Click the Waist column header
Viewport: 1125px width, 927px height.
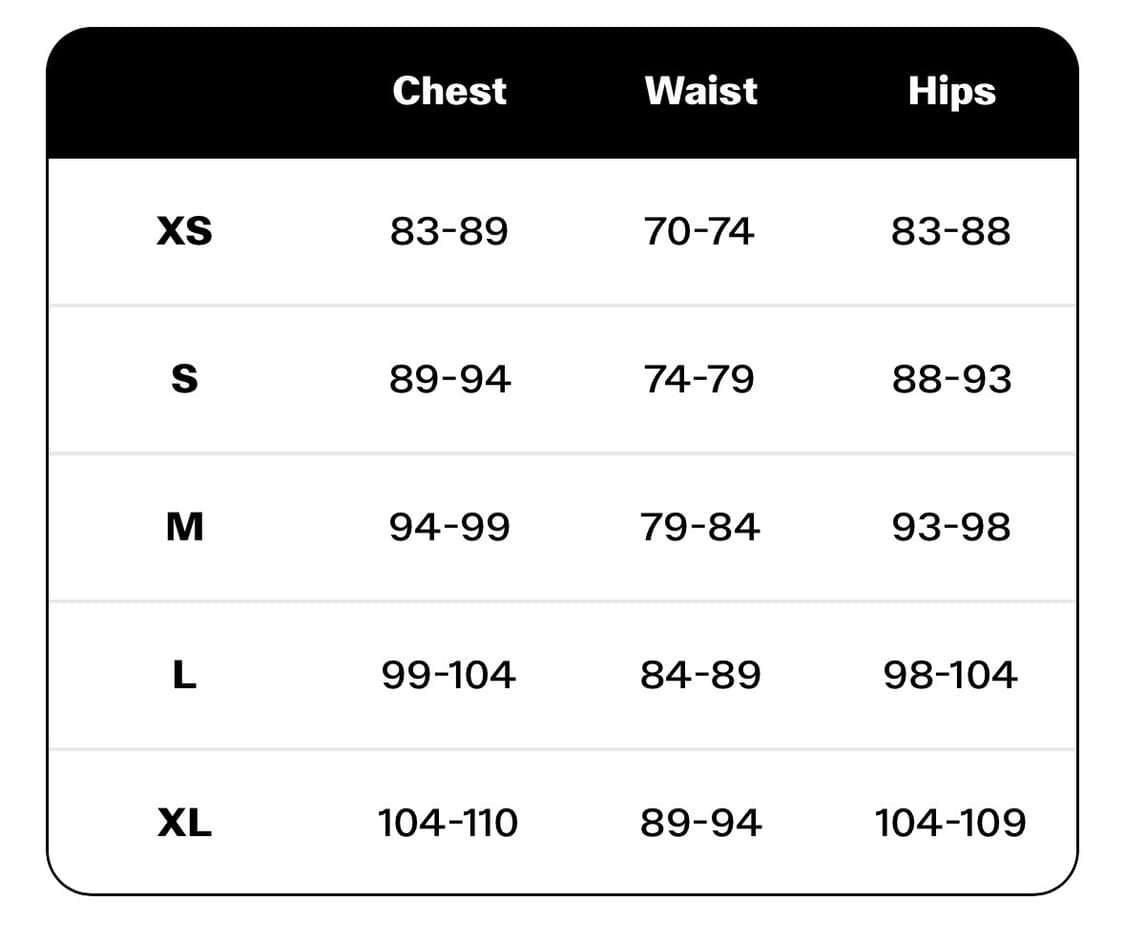pyautogui.click(x=700, y=91)
